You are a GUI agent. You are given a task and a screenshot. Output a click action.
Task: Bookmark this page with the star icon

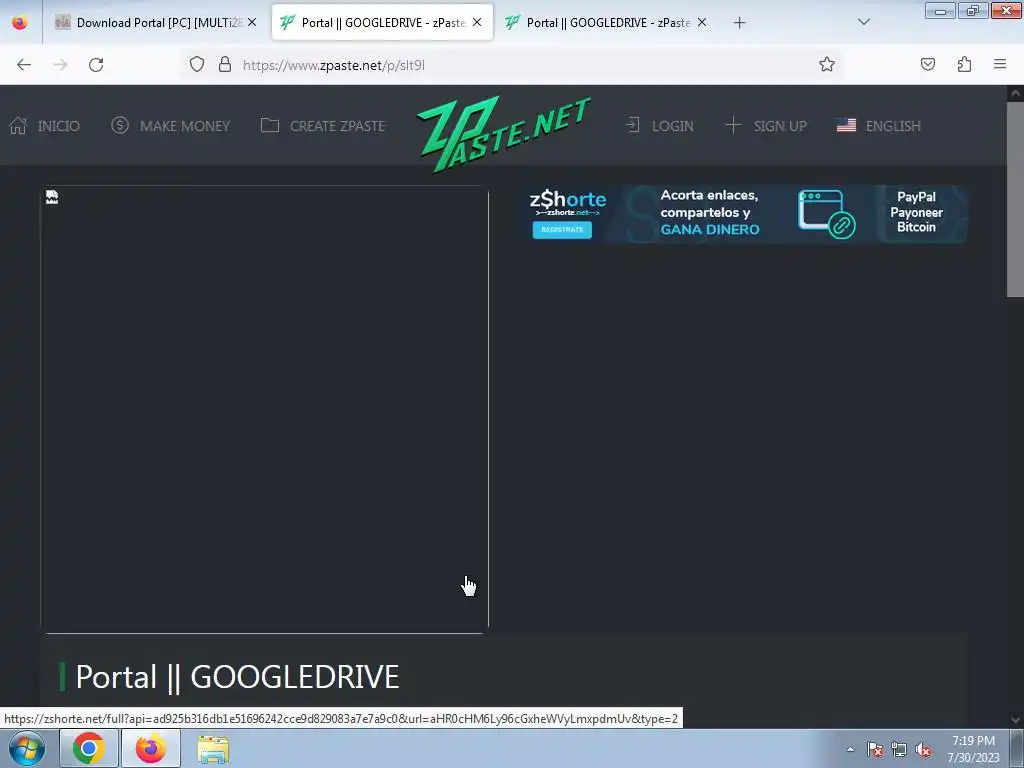pyautogui.click(x=827, y=65)
